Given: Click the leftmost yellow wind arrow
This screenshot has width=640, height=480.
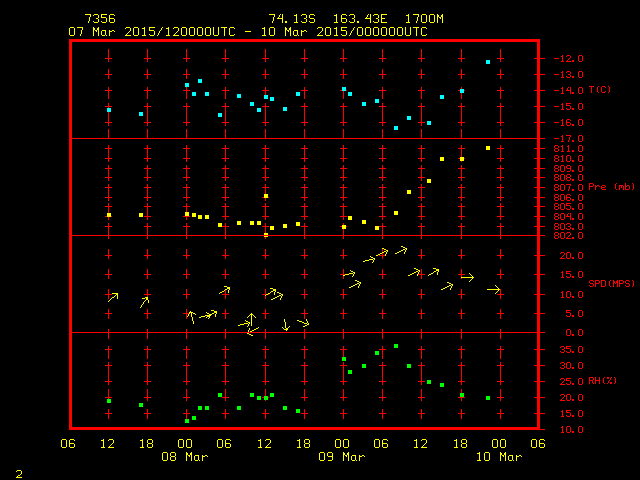Looking at the screenshot, I should 113,297.
